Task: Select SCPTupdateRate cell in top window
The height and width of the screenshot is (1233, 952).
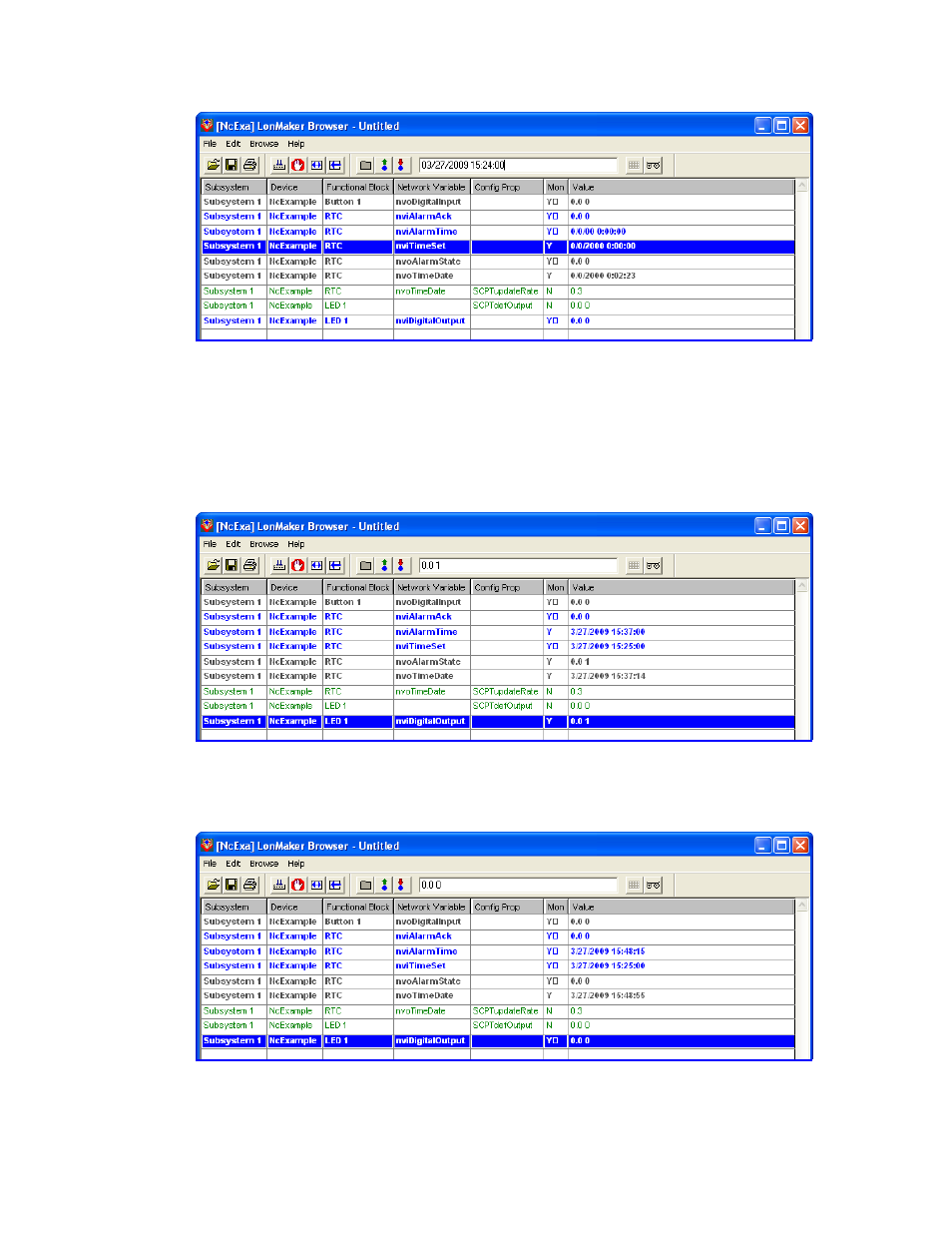Action: tap(507, 292)
